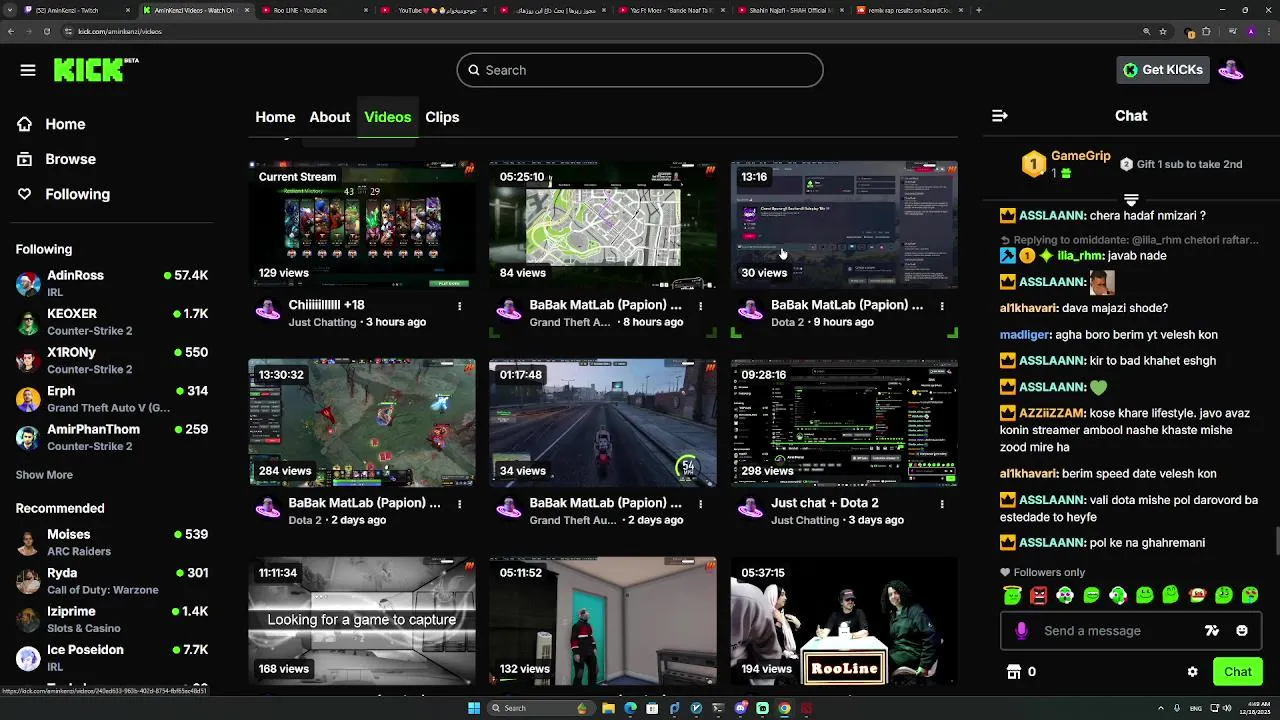Open Windows Start menu
Screen dimensions: 1280x720
474,708
